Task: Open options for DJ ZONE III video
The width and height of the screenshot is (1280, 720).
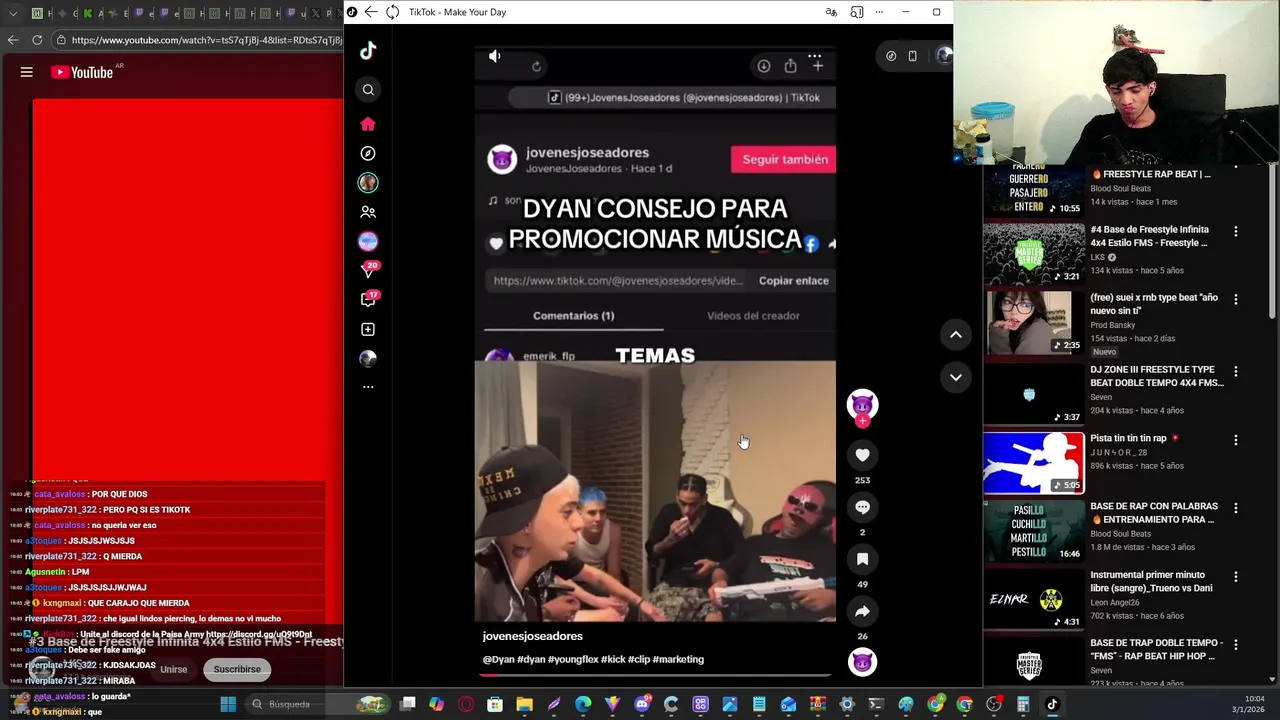Action: pyautogui.click(x=1235, y=371)
